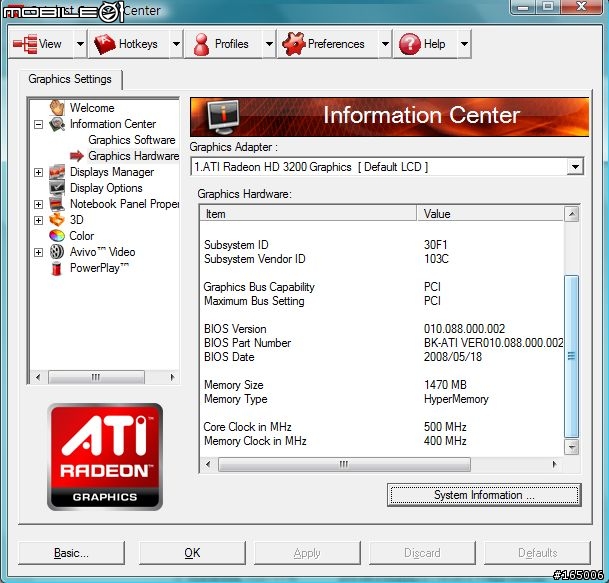
Task: Select Graphics Hardware in the tree
Action: tap(134, 156)
